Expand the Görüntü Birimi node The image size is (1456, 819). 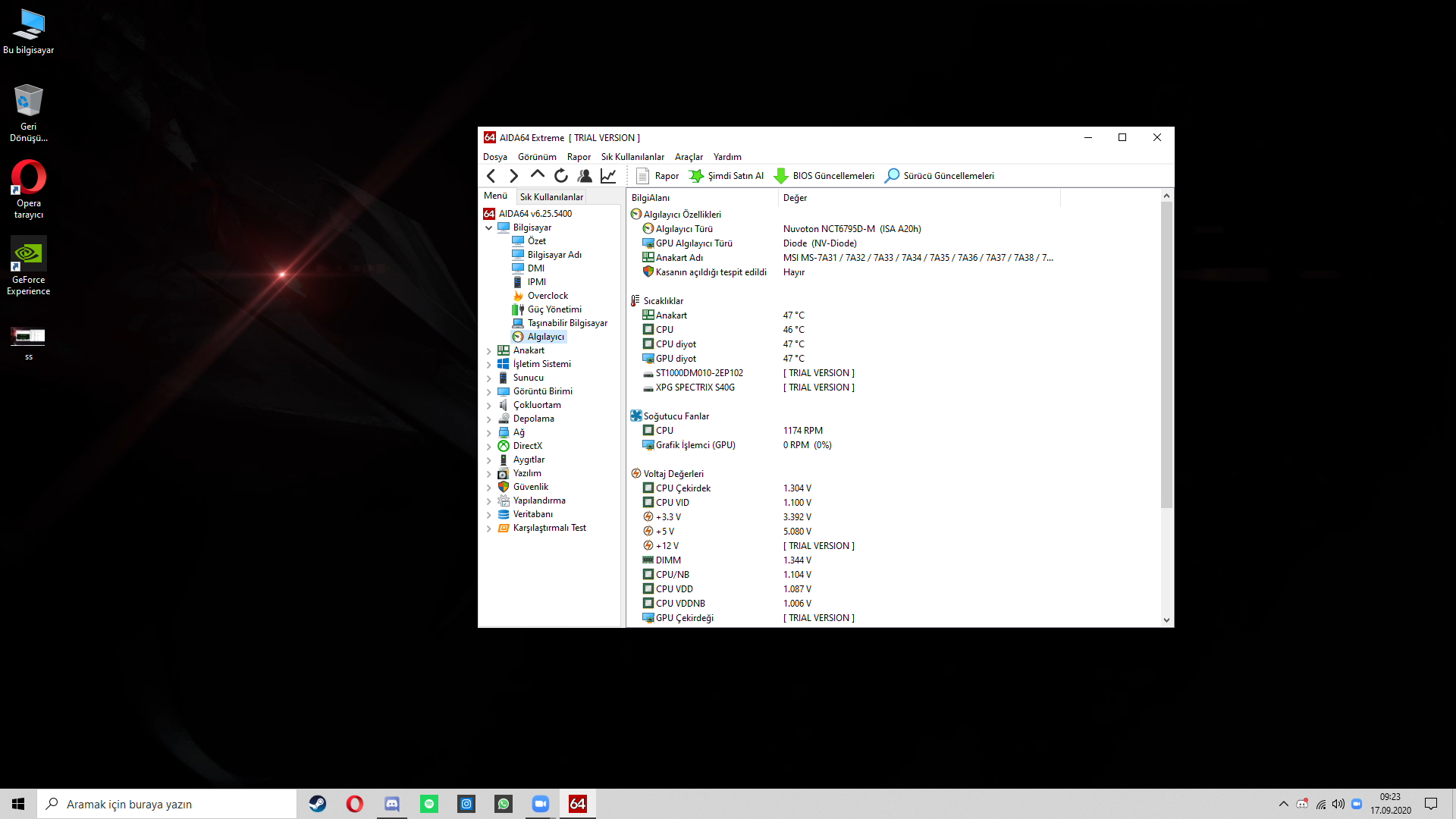pyautogui.click(x=489, y=392)
